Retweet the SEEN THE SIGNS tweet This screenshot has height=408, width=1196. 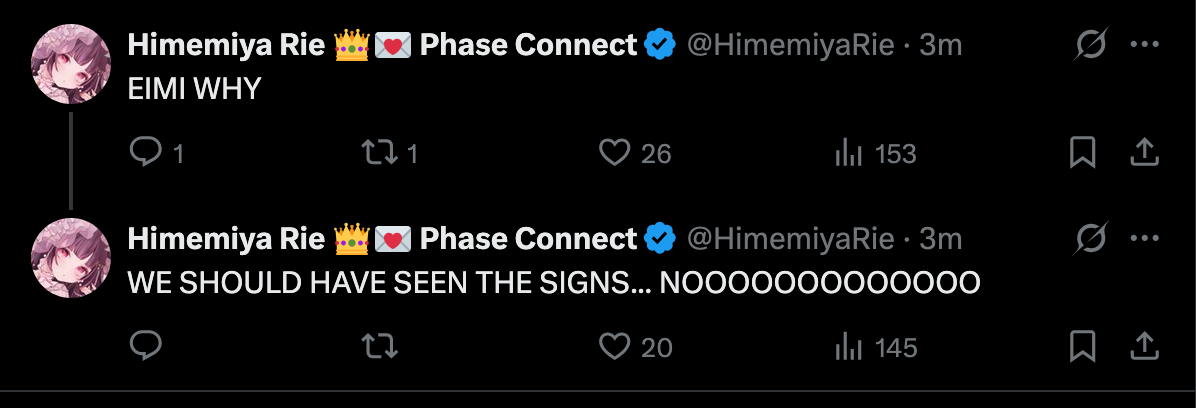point(379,347)
